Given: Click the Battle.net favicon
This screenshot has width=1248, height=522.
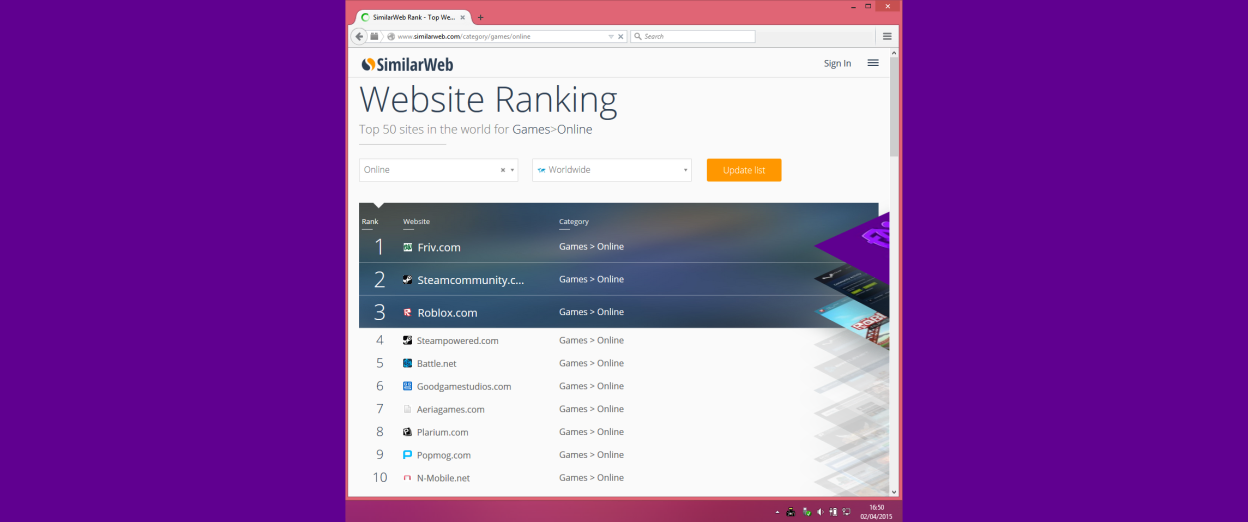Looking at the screenshot, I should 407,363.
